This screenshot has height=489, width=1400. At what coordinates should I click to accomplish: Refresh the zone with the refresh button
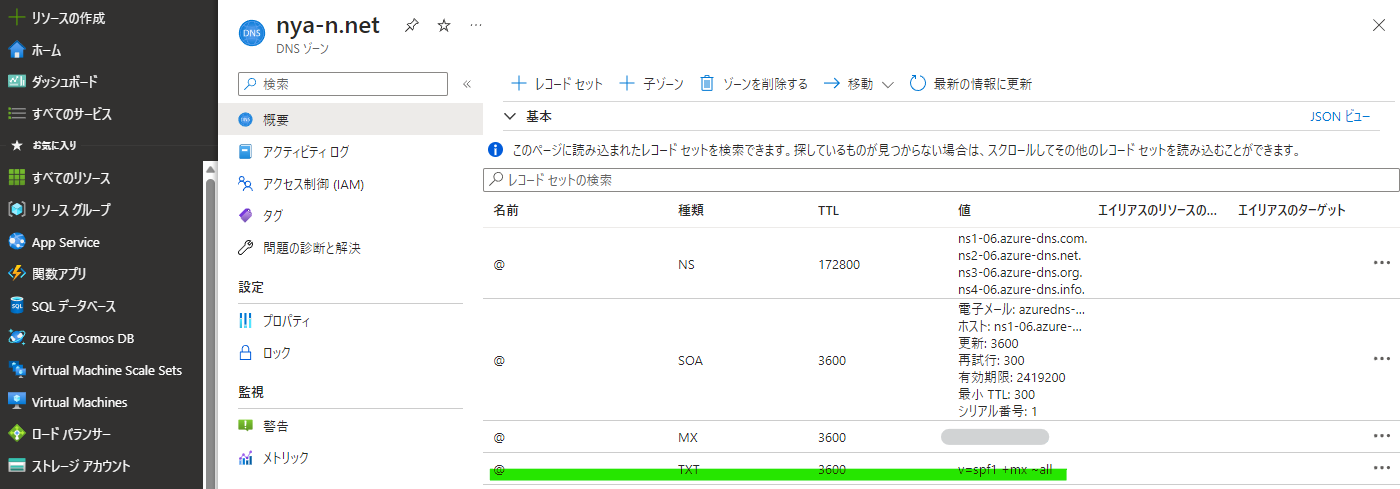pyautogui.click(x=970, y=84)
